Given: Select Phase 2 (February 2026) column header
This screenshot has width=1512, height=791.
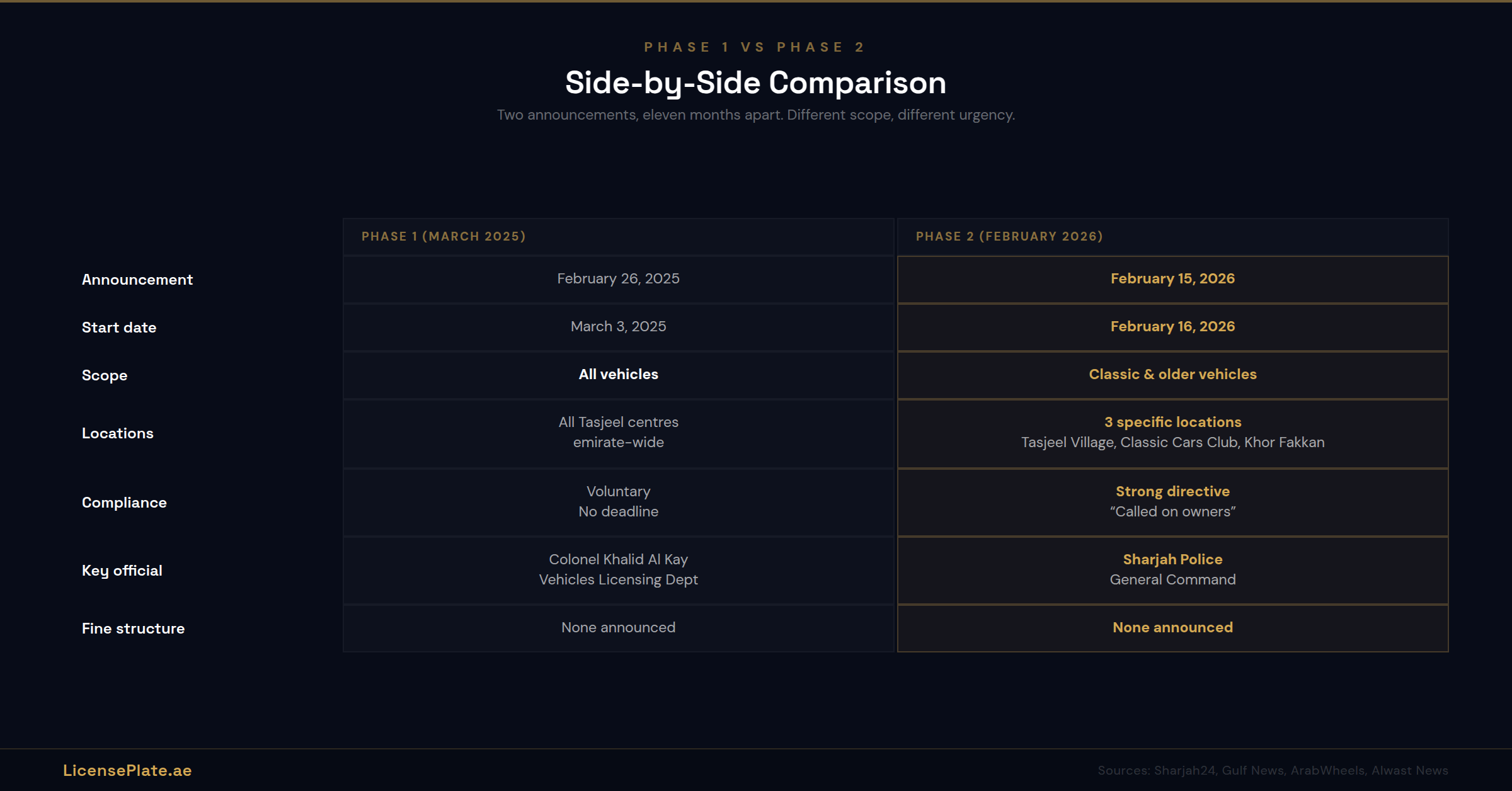Looking at the screenshot, I should 1009,236.
